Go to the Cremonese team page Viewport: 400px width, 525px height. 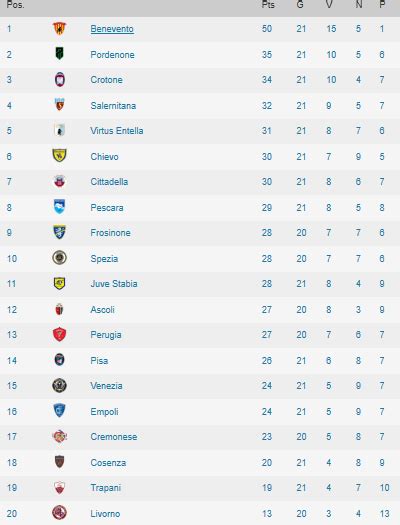114,437
